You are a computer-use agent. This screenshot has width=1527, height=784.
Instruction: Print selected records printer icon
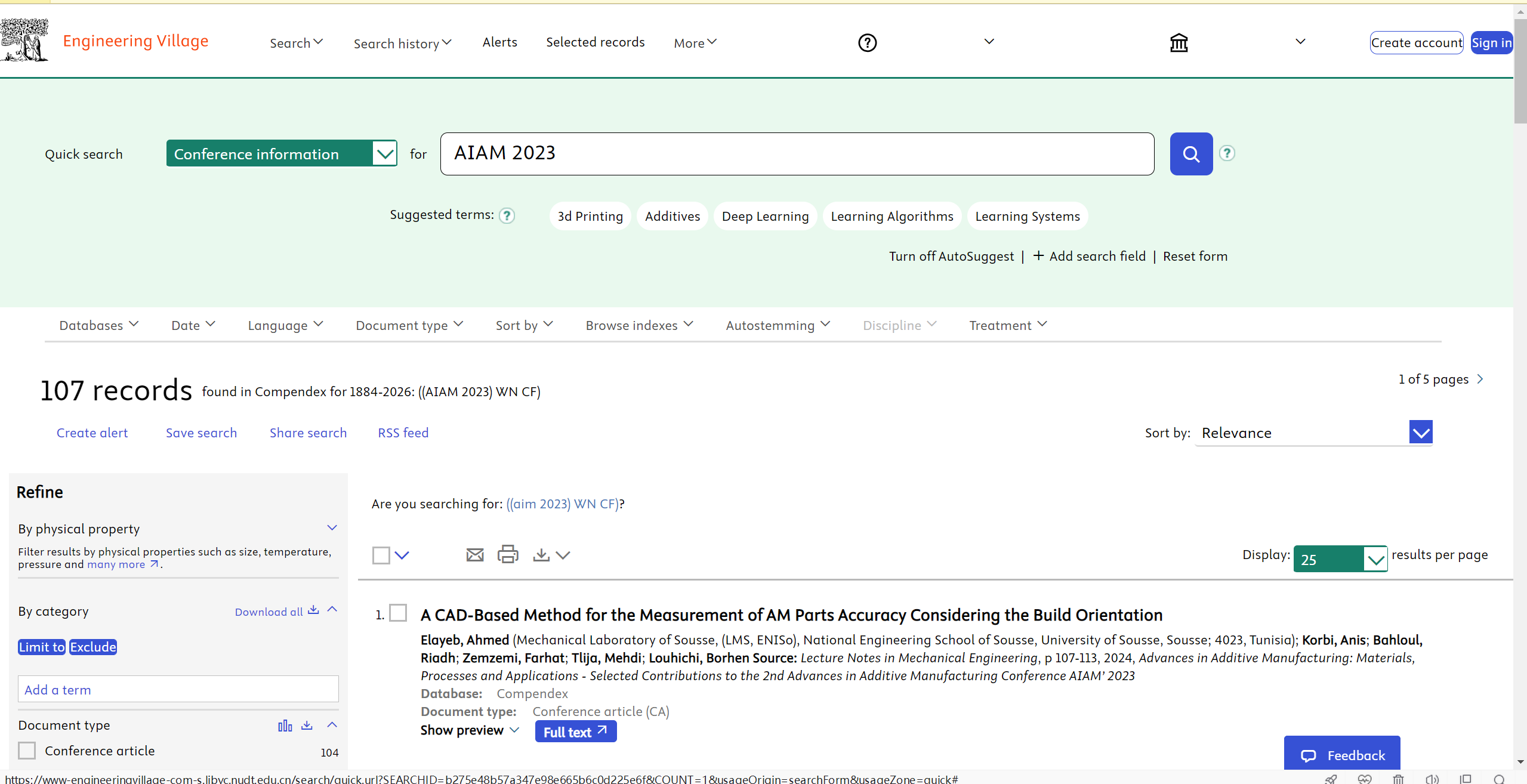click(508, 554)
